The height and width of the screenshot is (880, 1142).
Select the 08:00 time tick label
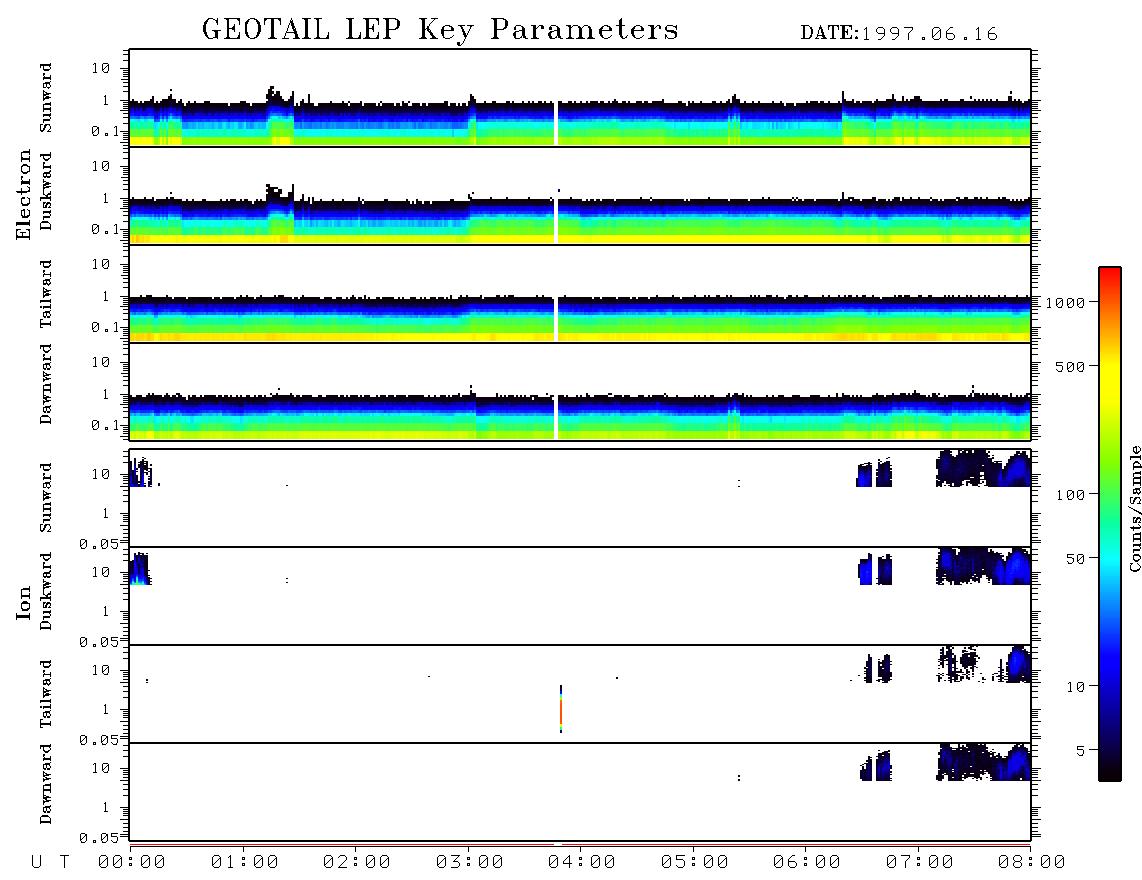[1032, 862]
